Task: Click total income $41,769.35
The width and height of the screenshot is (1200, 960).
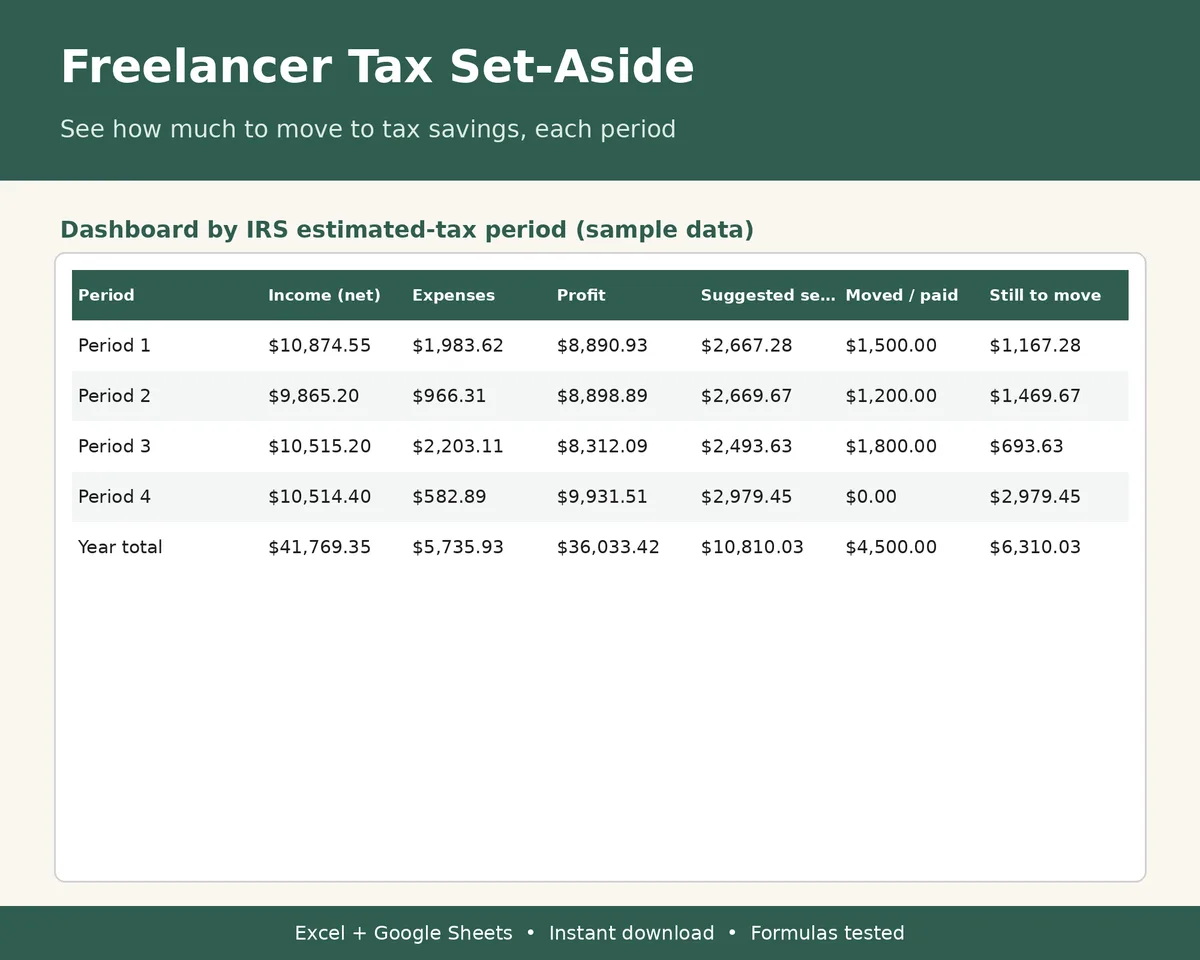Action: tap(319, 547)
